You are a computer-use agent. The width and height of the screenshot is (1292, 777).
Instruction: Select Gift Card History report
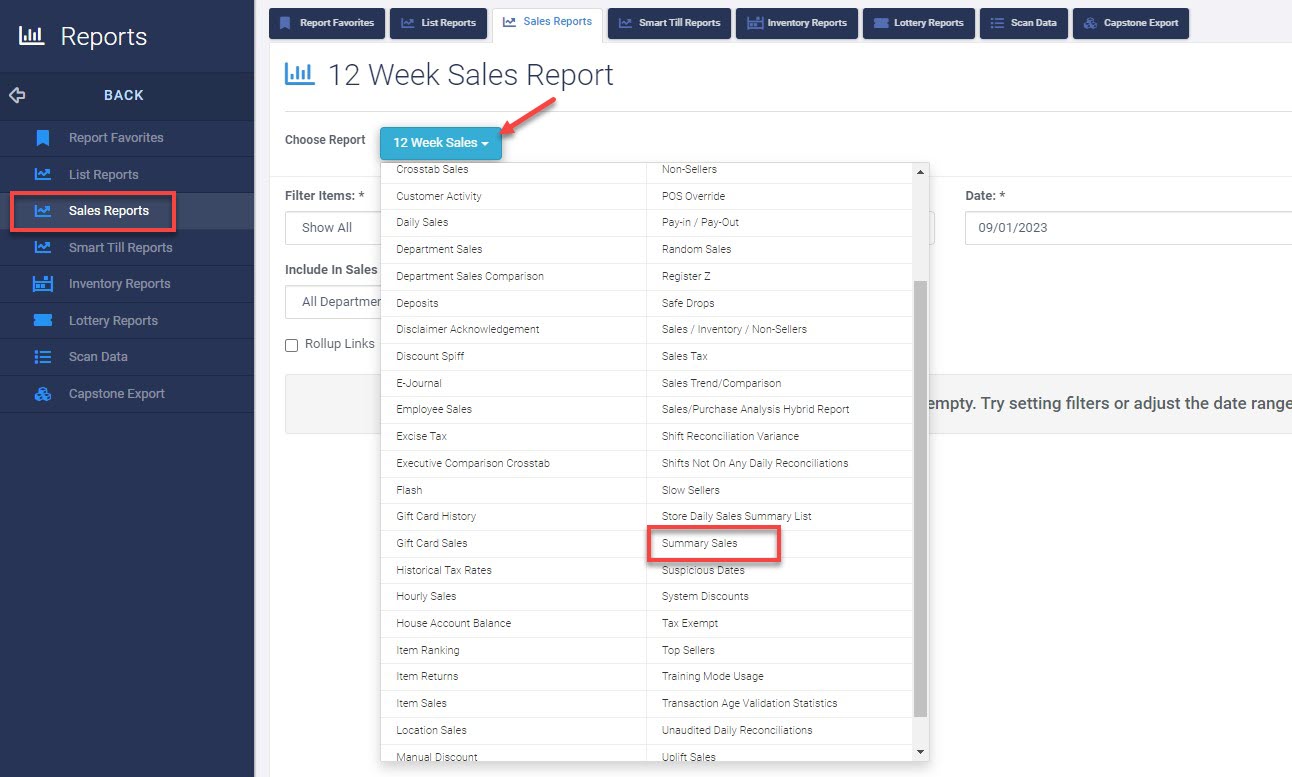click(x=436, y=516)
